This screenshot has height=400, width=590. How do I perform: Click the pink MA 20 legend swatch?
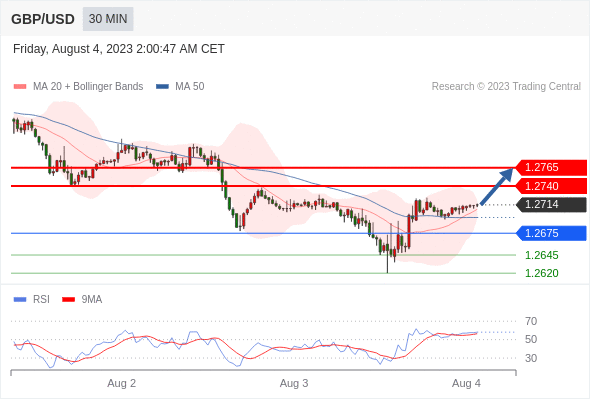click(x=20, y=87)
